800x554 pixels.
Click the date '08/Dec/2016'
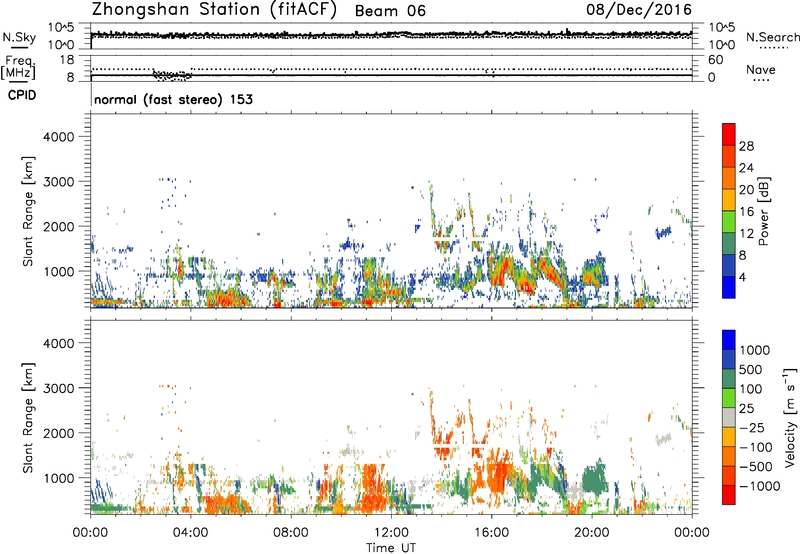click(x=639, y=9)
